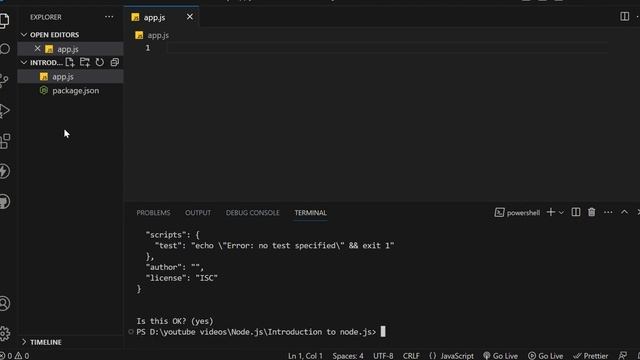This screenshot has height=360, width=640.
Task: Click New Folder icon in folder header
Action: (x=85, y=62)
